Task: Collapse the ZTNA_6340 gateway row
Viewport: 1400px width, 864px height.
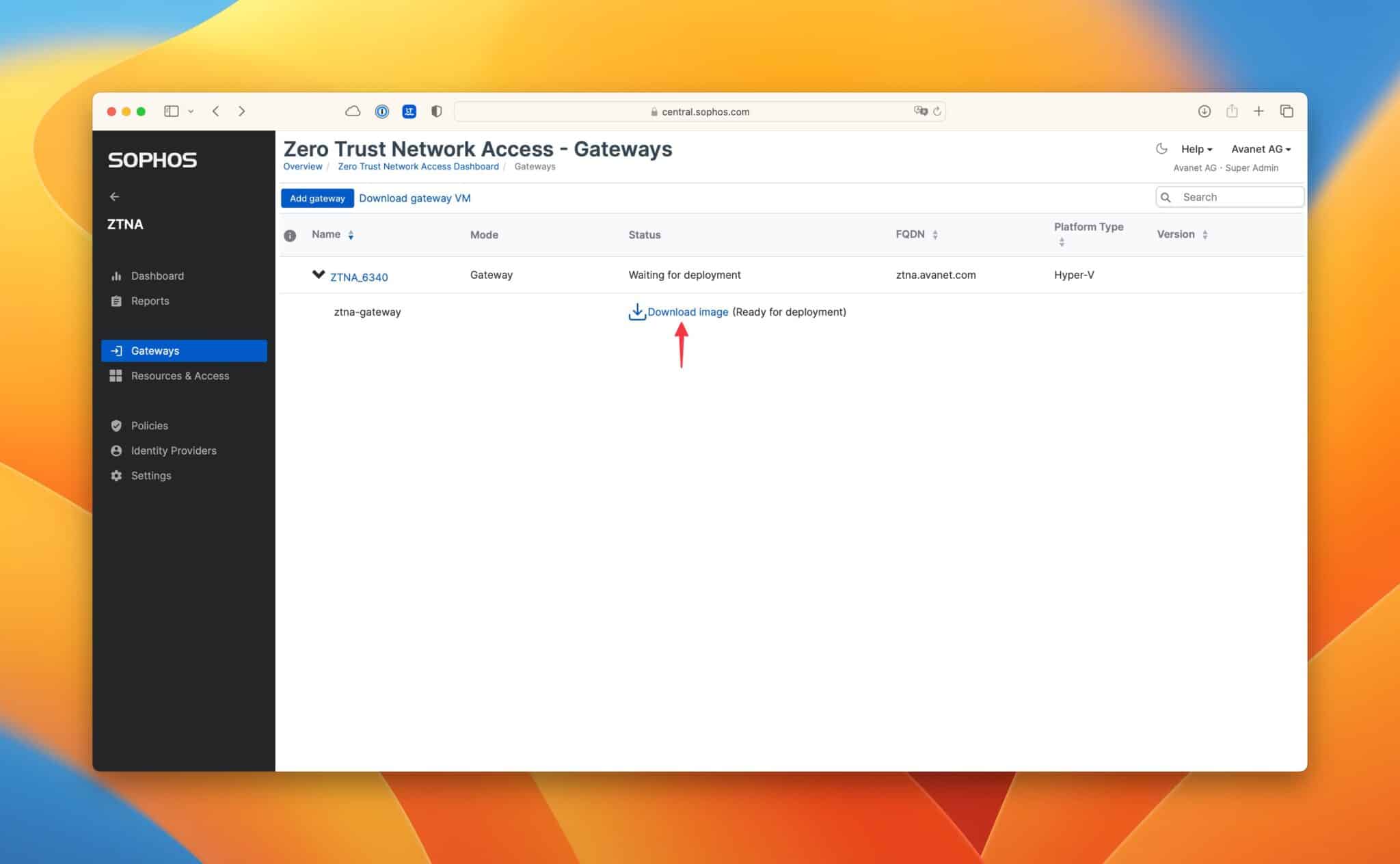Action: (318, 274)
